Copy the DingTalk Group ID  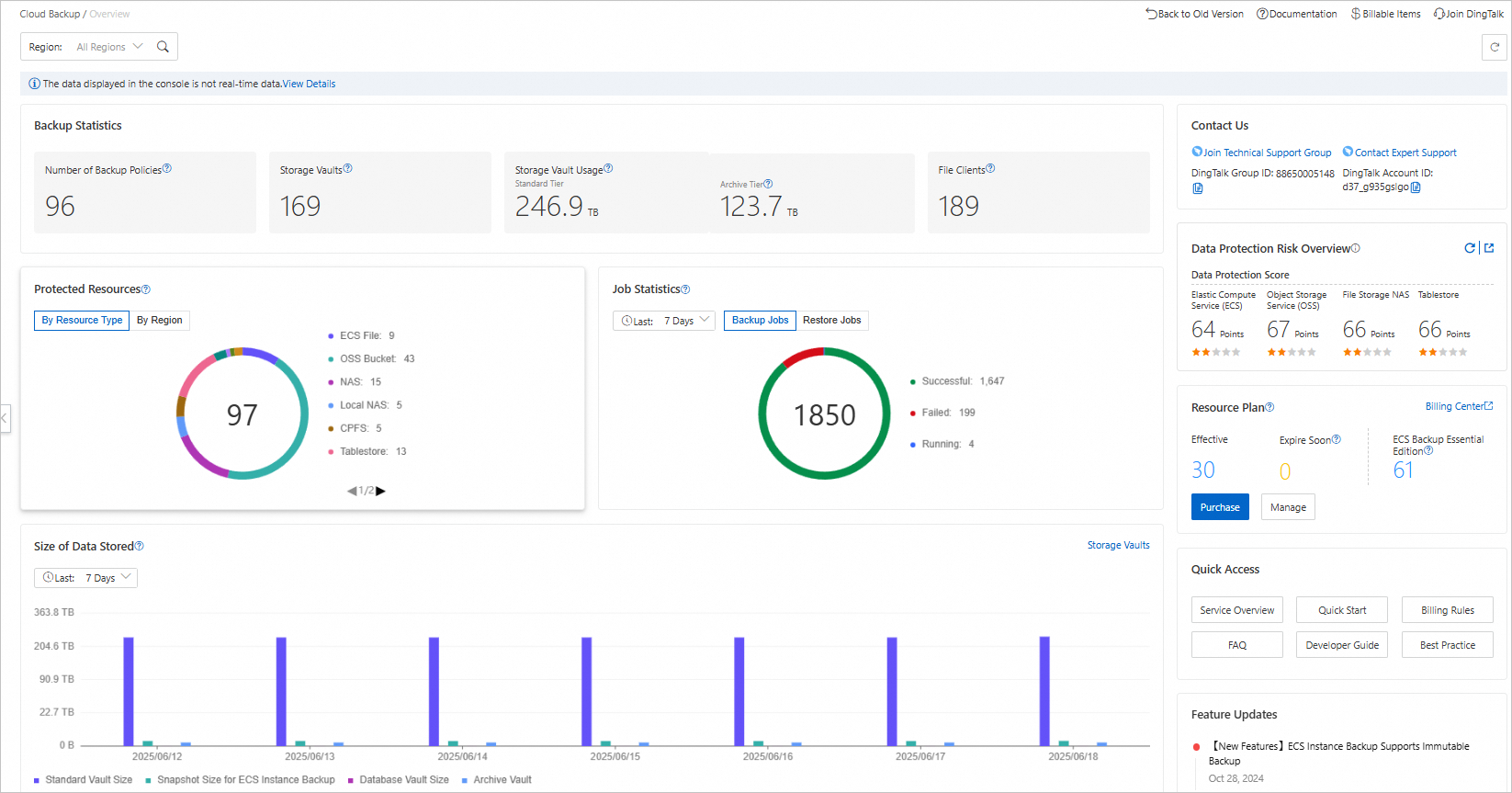click(1197, 188)
